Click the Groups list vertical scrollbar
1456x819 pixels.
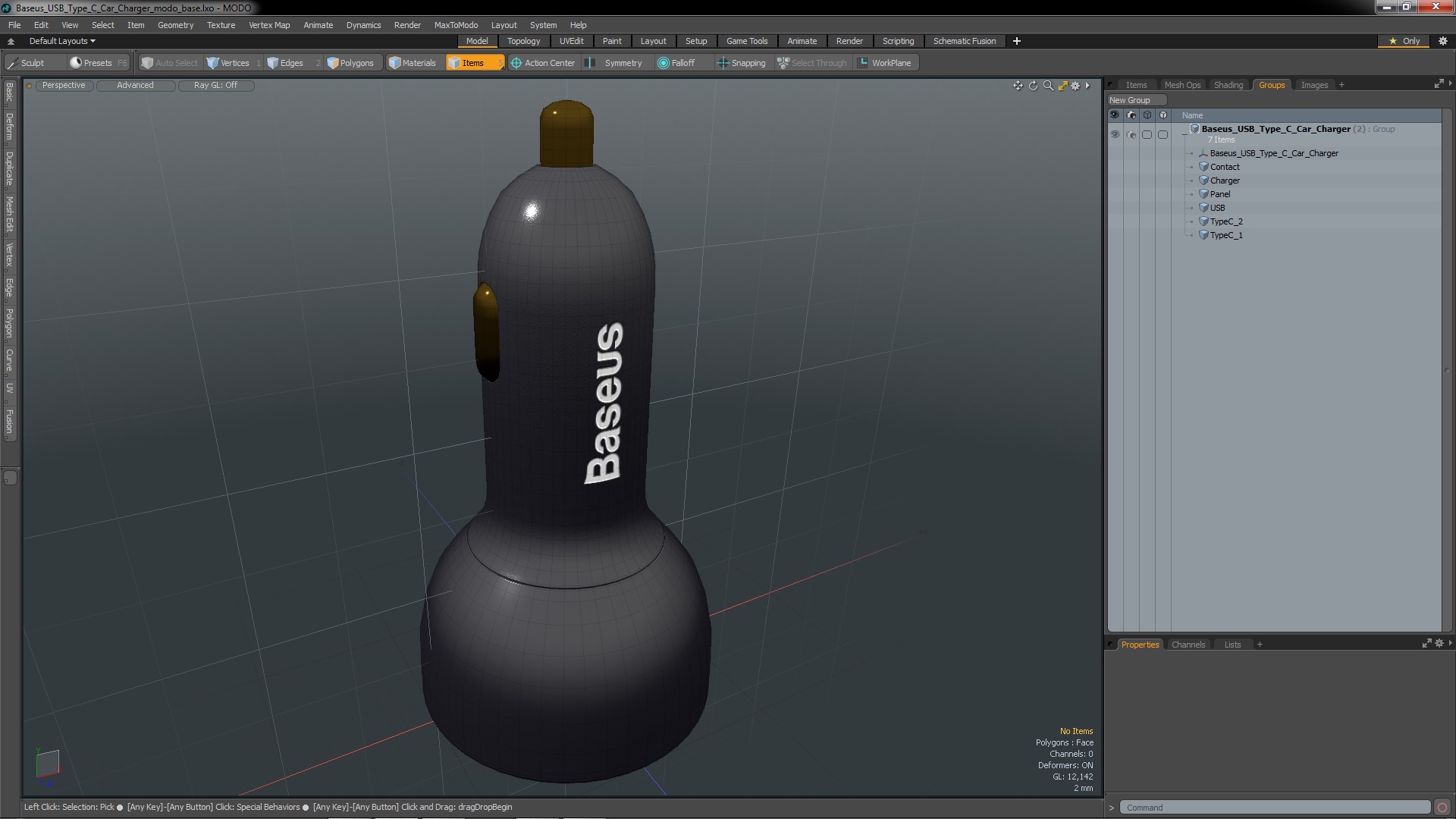(x=1446, y=370)
